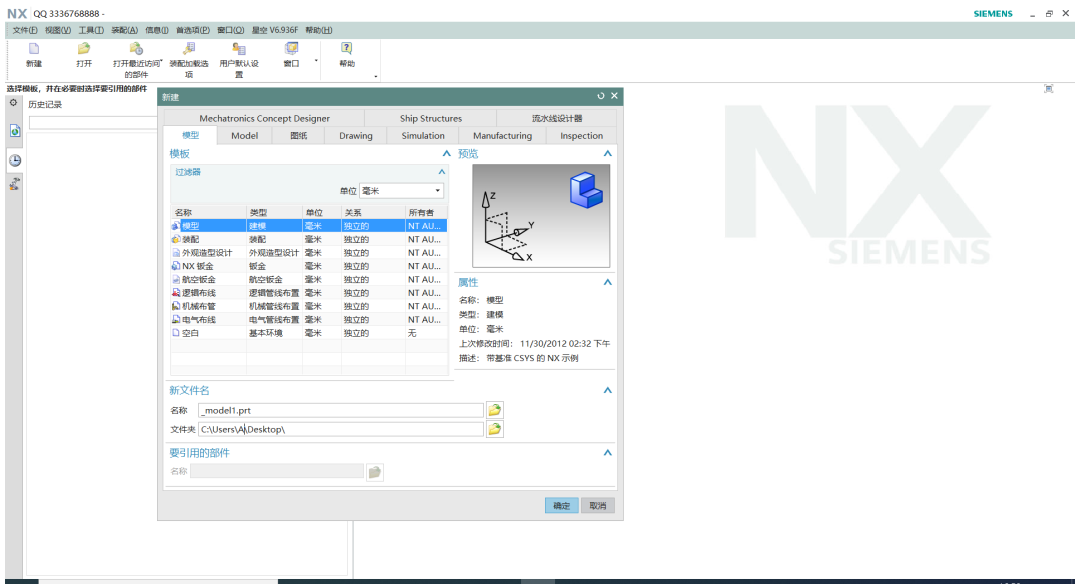The image size is (1080, 584).
Task: Select the 航空钣金 template row
Action: tap(309, 280)
